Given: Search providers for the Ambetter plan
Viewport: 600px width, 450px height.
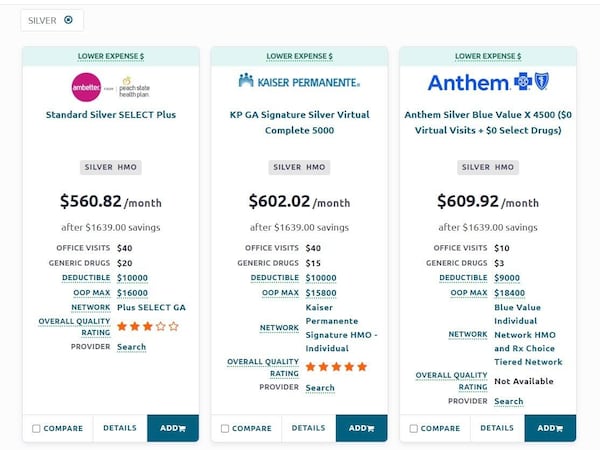Looking at the screenshot, I should coord(131,347).
